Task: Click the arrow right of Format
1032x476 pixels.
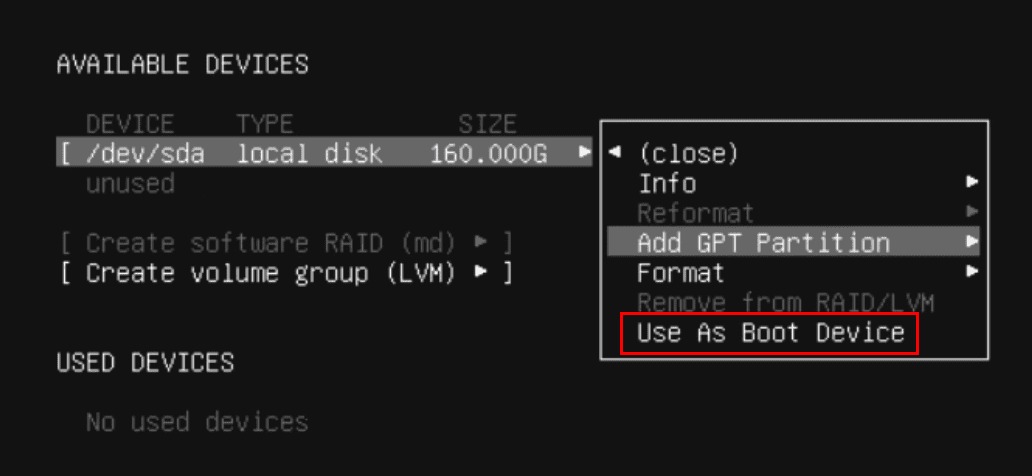Action: click(971, 272)
